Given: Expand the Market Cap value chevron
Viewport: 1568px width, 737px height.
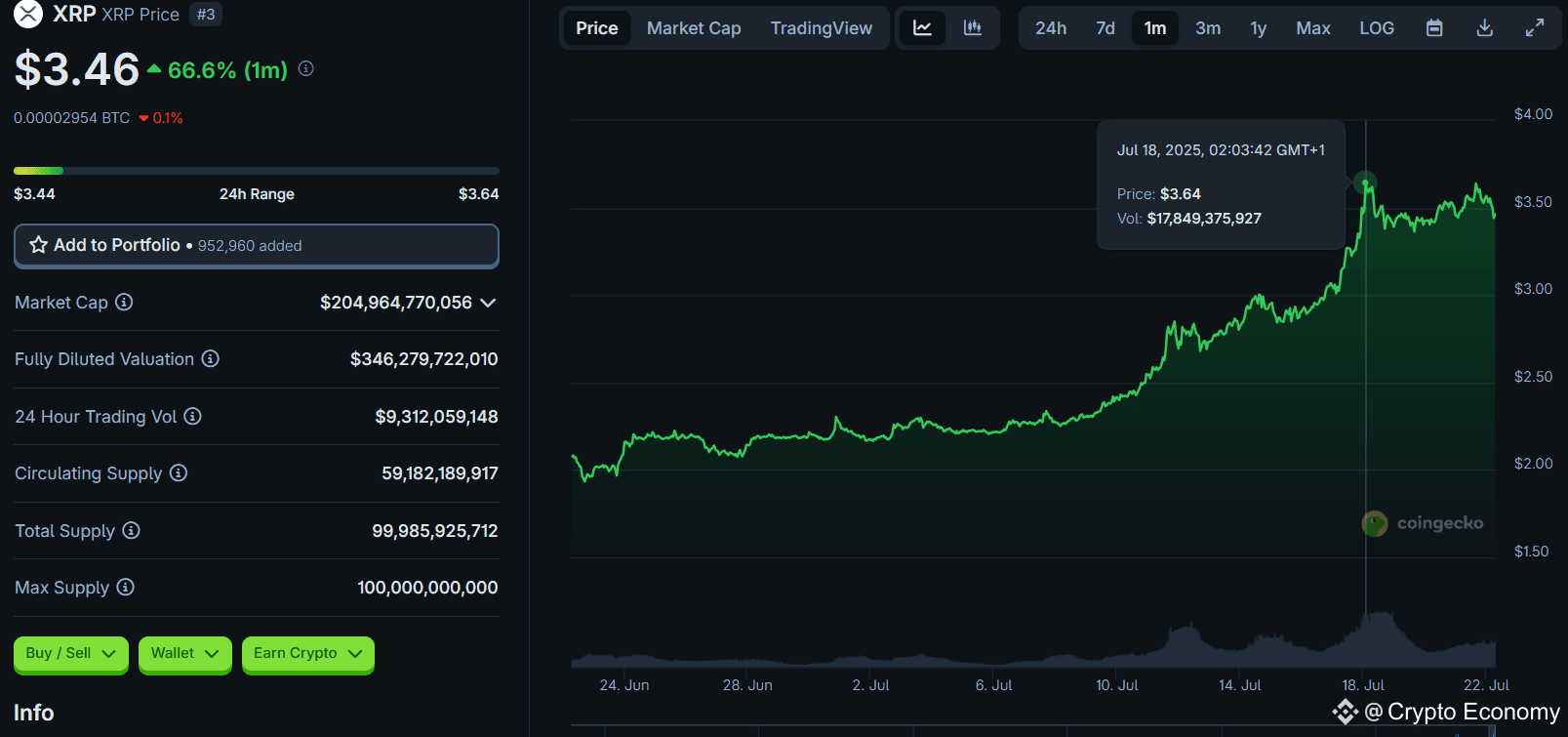Looking at the screenshot, I should pos(488,303).
